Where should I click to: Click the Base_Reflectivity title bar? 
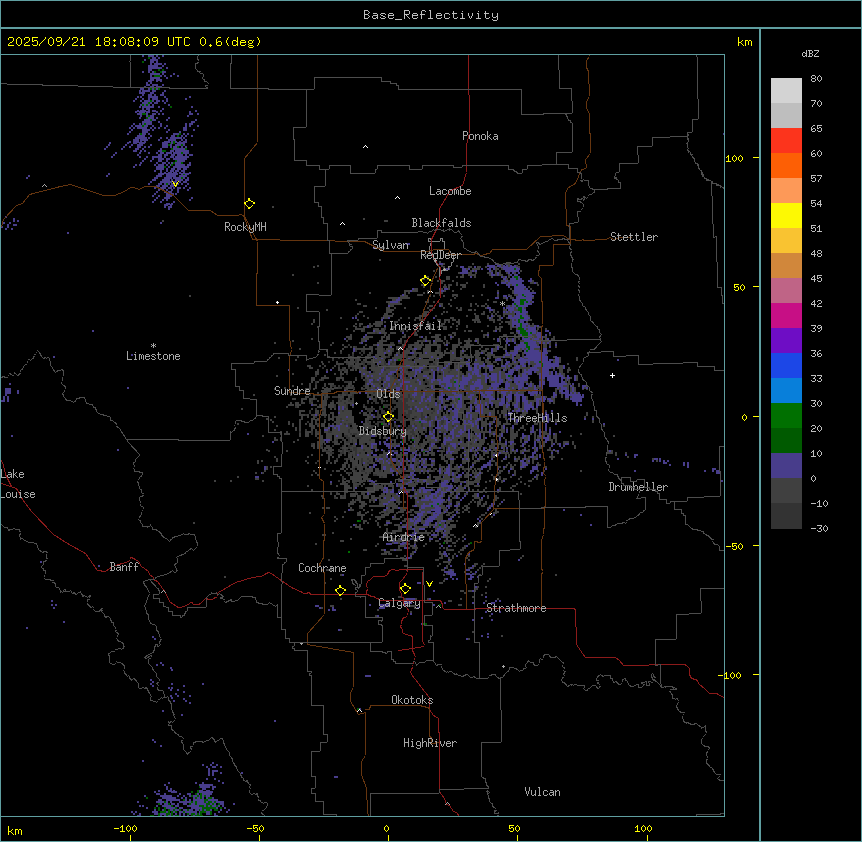[430, 15]
